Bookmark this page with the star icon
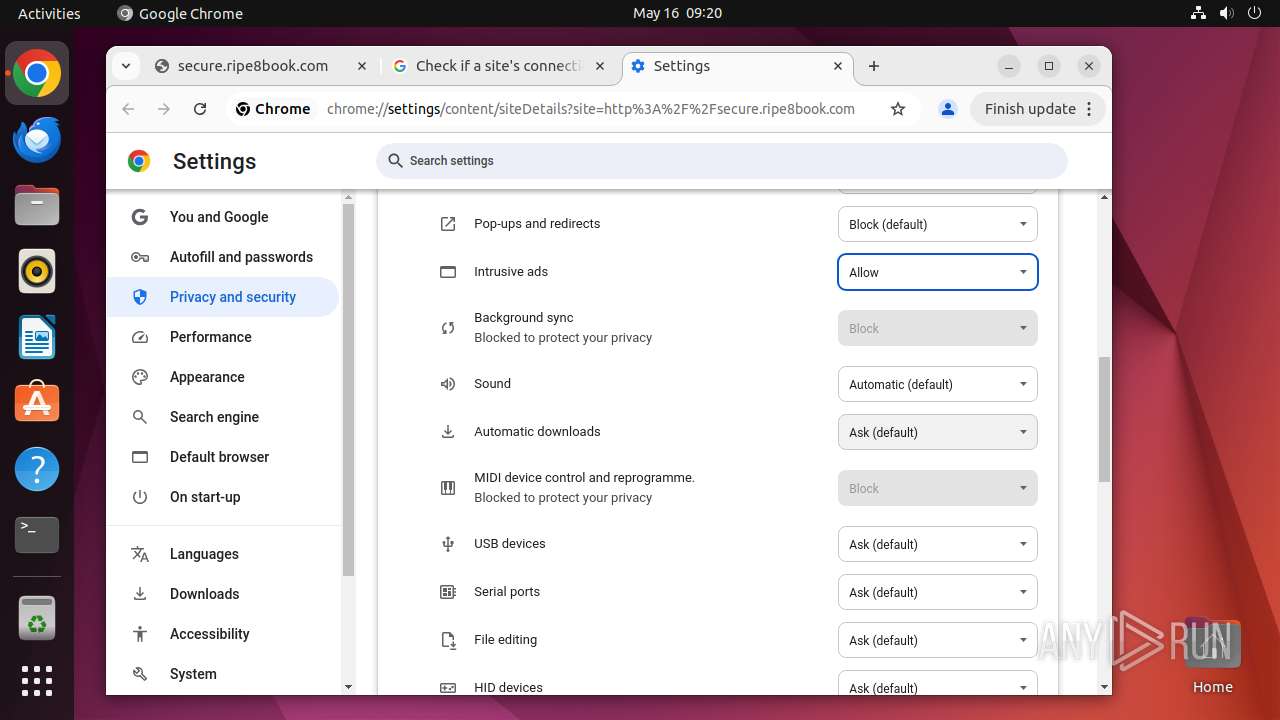Image resolution: width=1280 pixels, height=720 pixels. pos(898,109)
